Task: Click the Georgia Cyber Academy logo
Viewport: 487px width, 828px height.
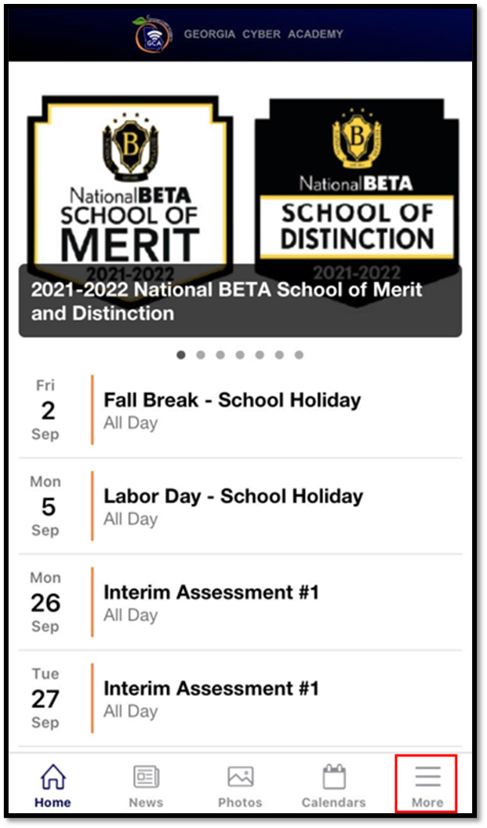Action: point(153,34)
